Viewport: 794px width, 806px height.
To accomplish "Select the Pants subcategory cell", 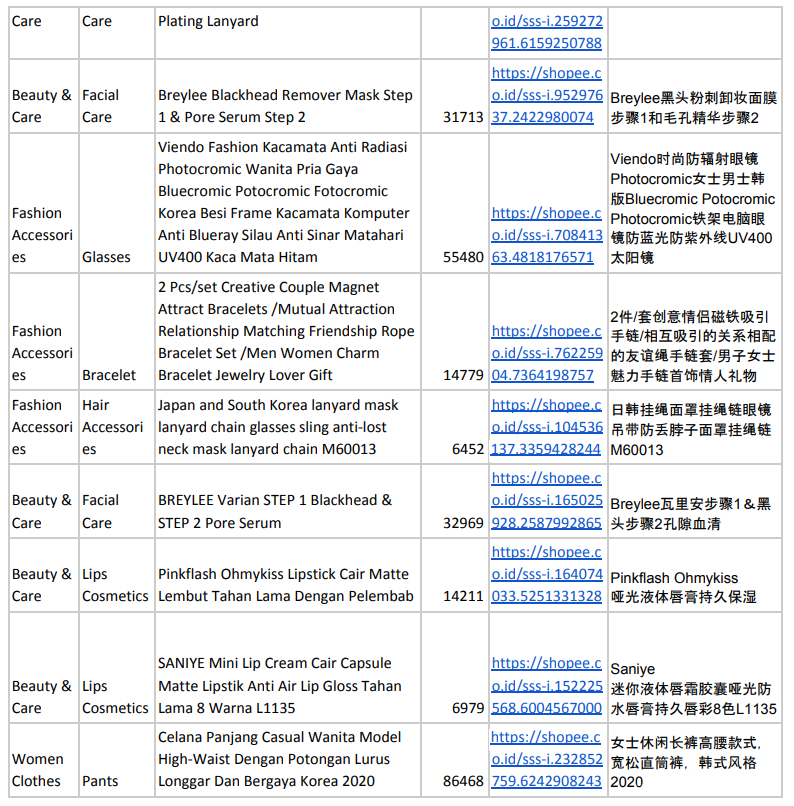I will tap(100, 781).
